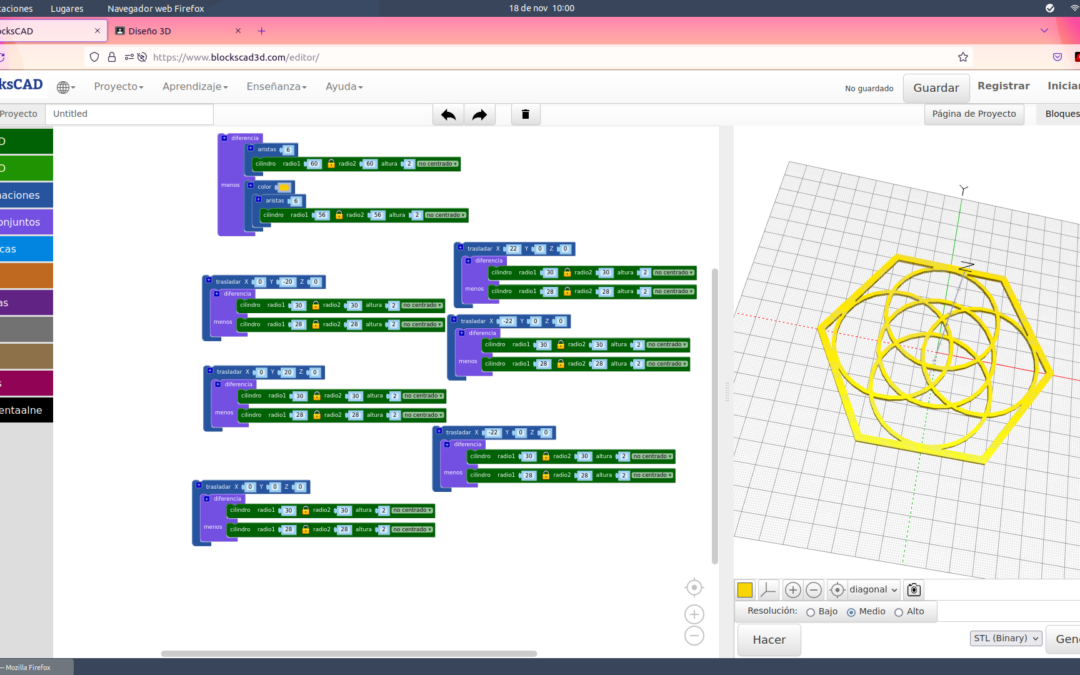Zoom in on the 3D render view
The width and height of the screenshot is (1080, 675).
tap(793, 590)
